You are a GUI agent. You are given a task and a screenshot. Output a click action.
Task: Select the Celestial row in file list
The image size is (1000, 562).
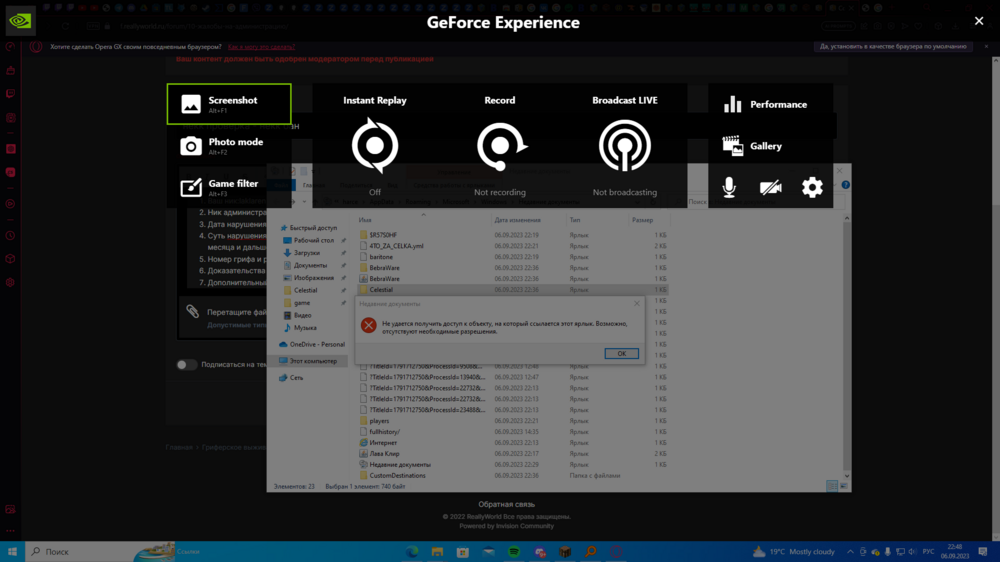coord(513,290)
